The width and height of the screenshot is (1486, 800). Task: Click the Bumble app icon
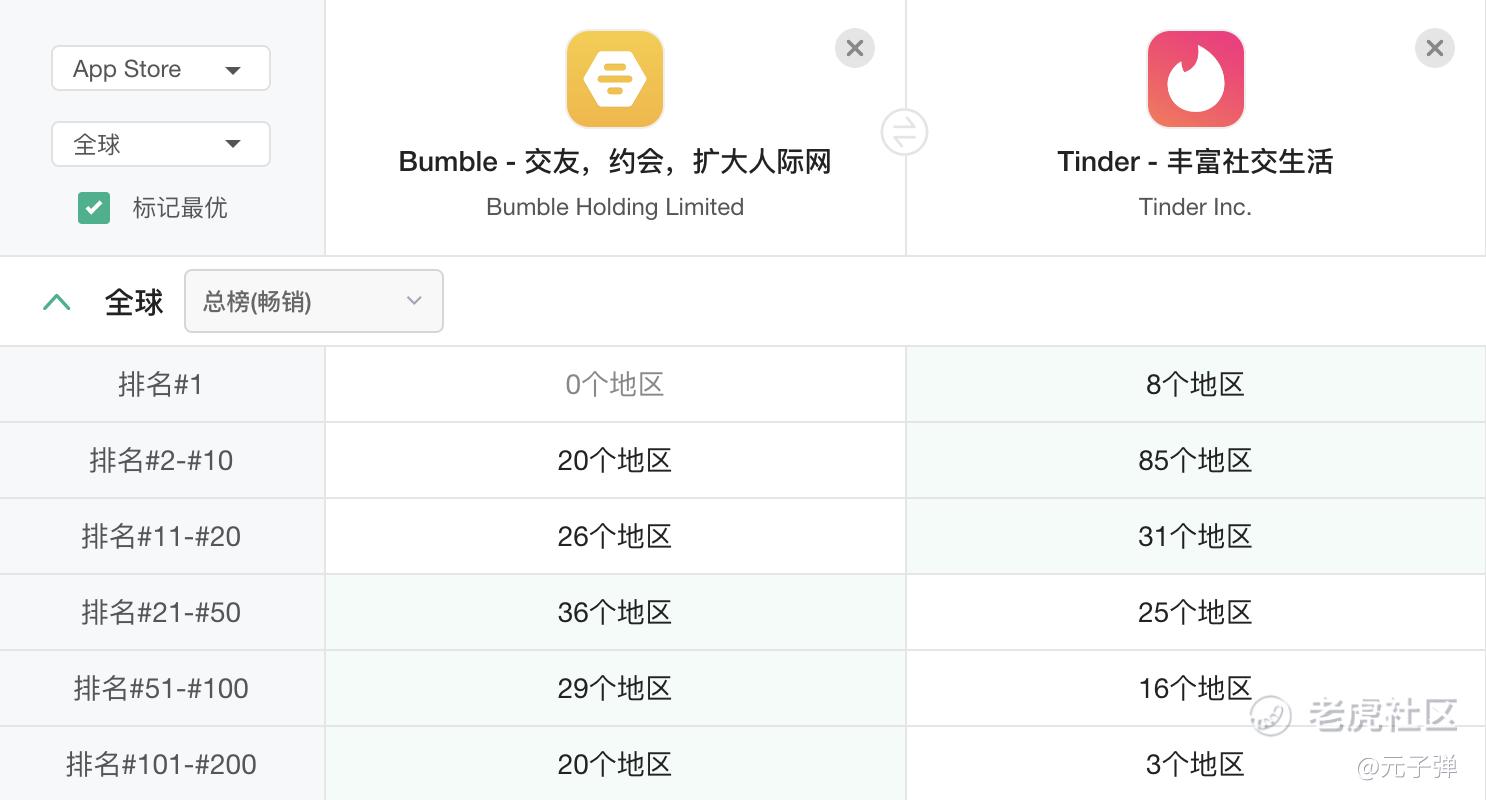click(615, 79)
